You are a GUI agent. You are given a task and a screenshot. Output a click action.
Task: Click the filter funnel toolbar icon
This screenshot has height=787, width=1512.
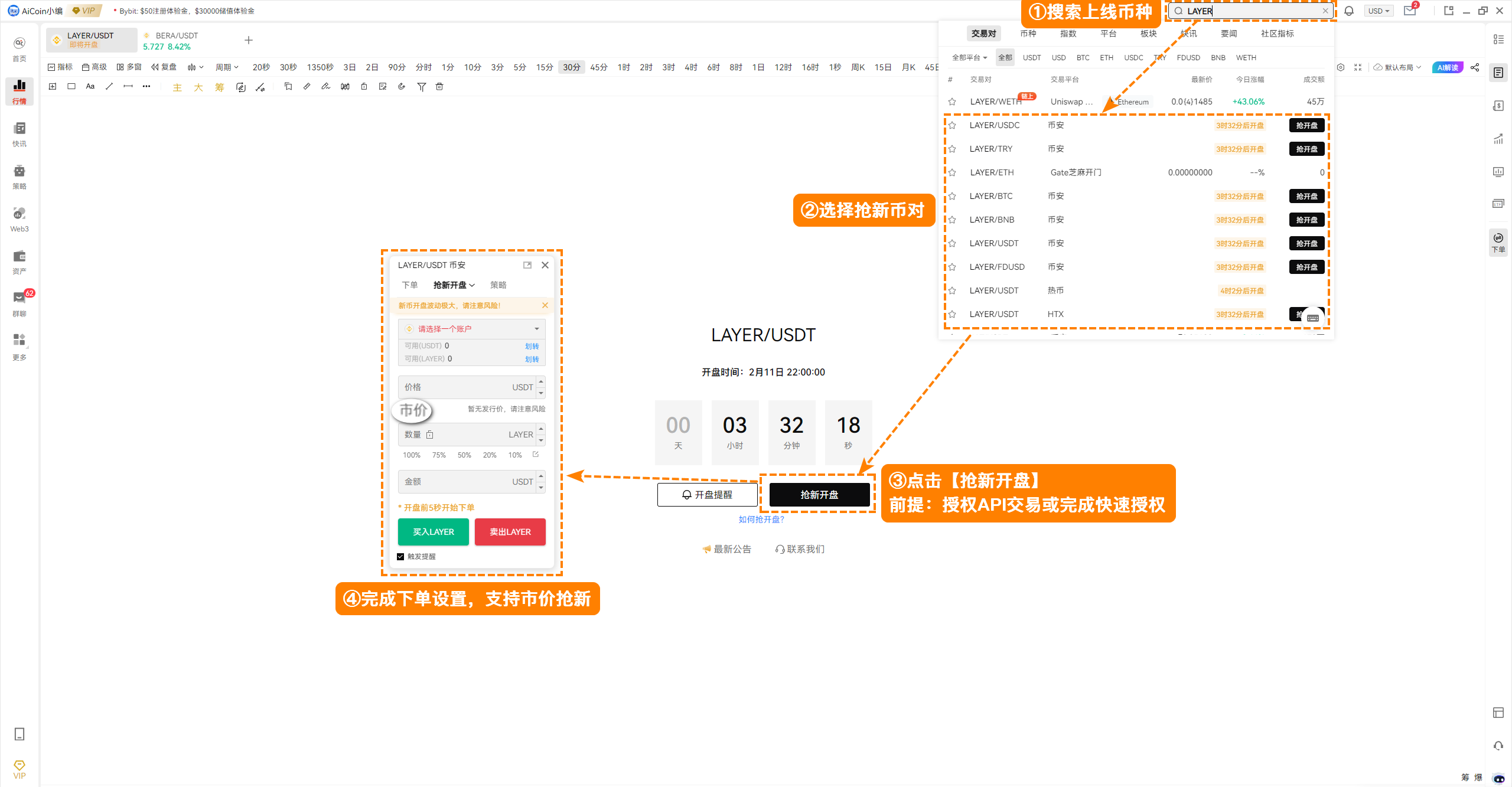pyautogui.click(x=422, y=87)
